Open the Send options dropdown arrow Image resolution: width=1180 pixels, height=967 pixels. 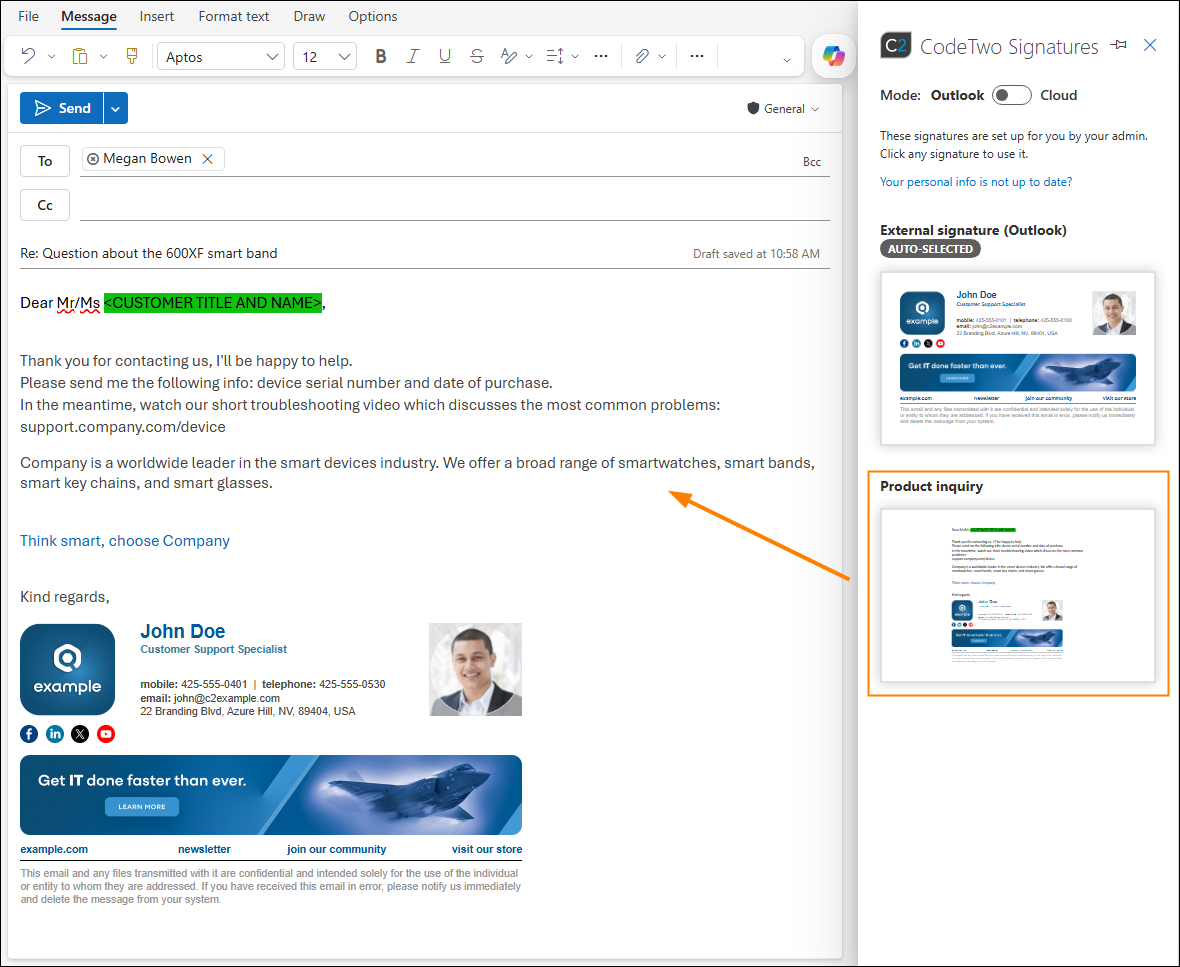[x=116, y=108]
